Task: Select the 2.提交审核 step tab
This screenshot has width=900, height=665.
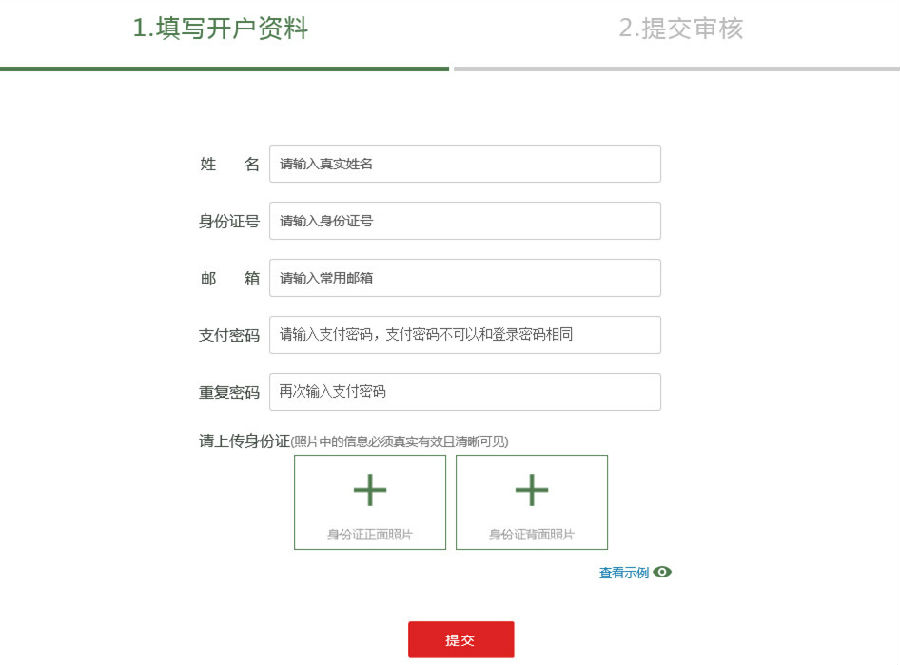Action: (x=681, y=28)
